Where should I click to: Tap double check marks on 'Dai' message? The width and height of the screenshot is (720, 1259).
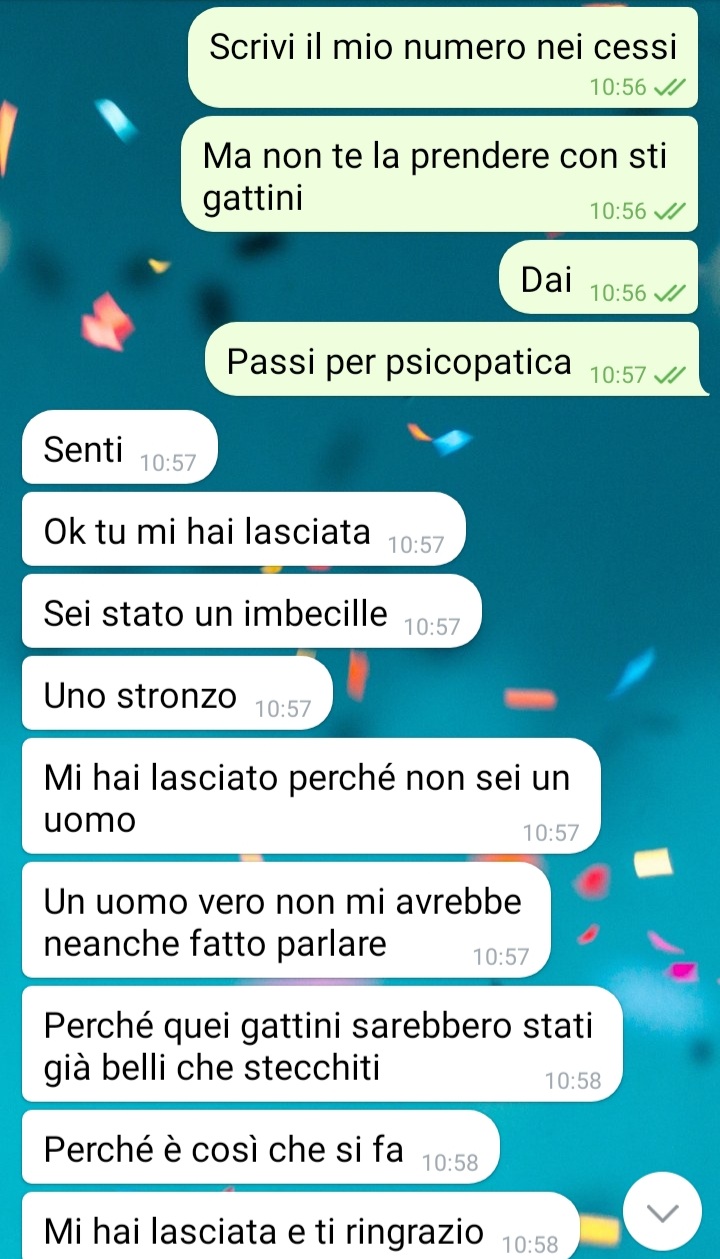tap(670, 294)
